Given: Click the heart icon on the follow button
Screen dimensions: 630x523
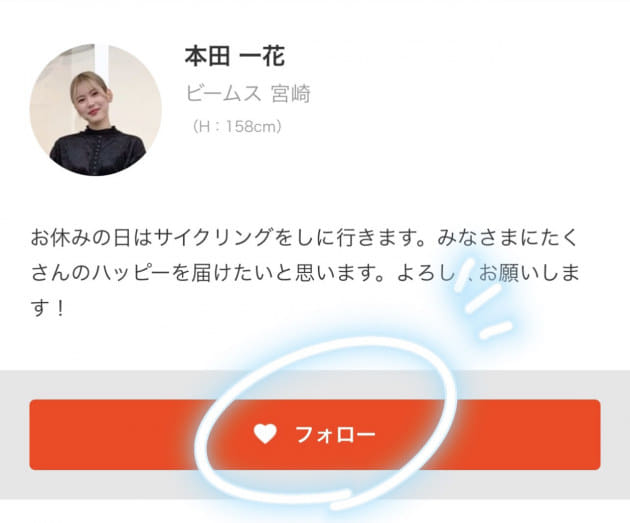Looking at the screenshot, I should tap(265, 434).
